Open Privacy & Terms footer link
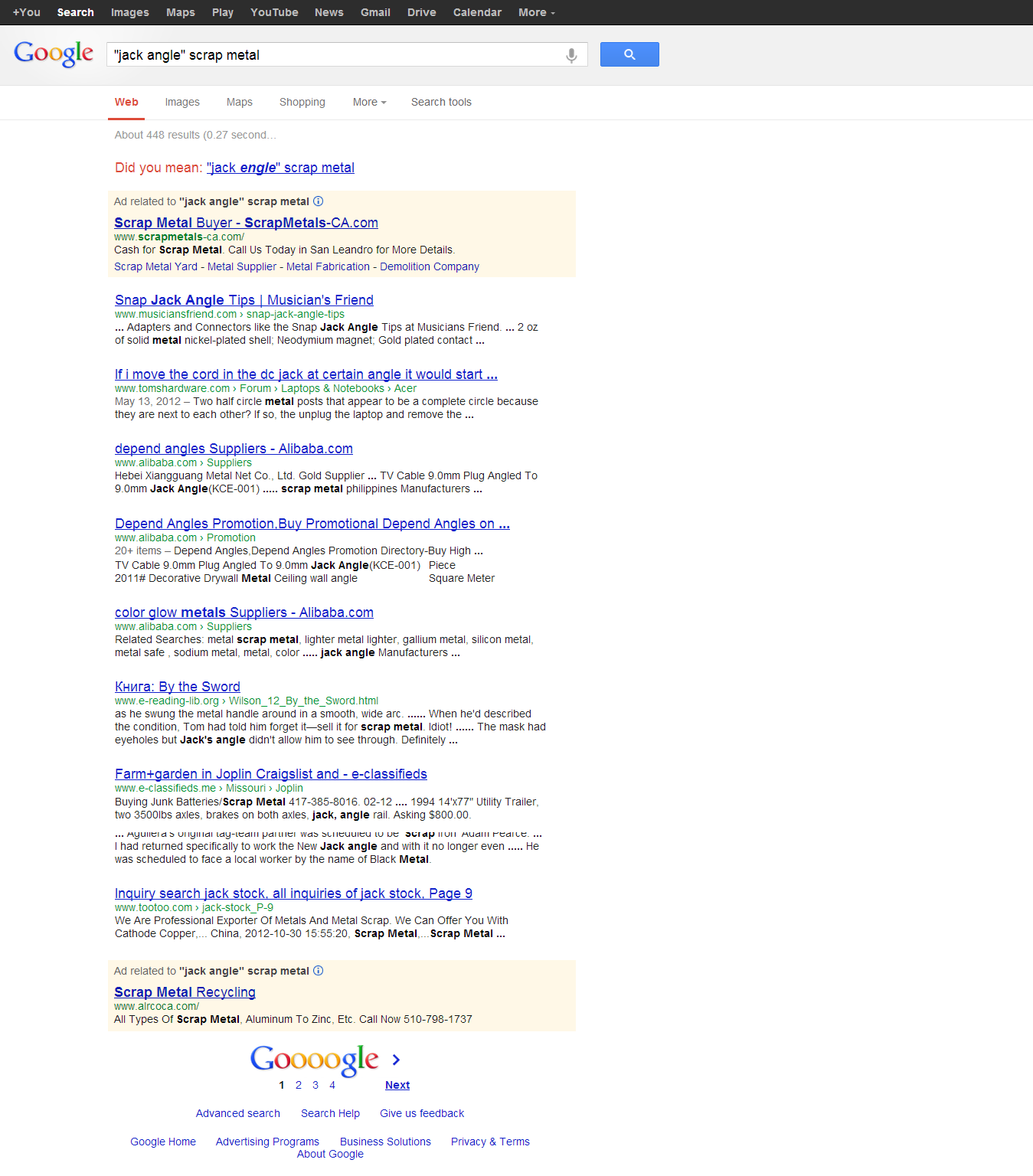Viewport: 1033px width, 1176px height. pyautogui.click(x=490, y=1142)
